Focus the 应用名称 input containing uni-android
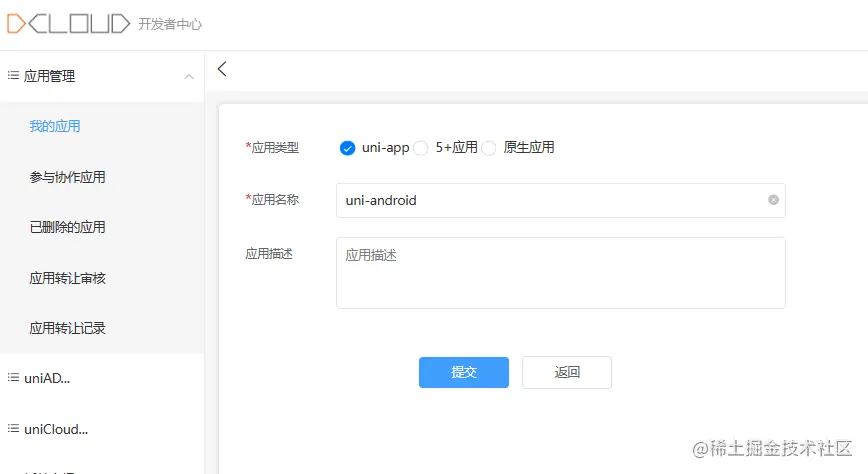 (x=561, y=200)
